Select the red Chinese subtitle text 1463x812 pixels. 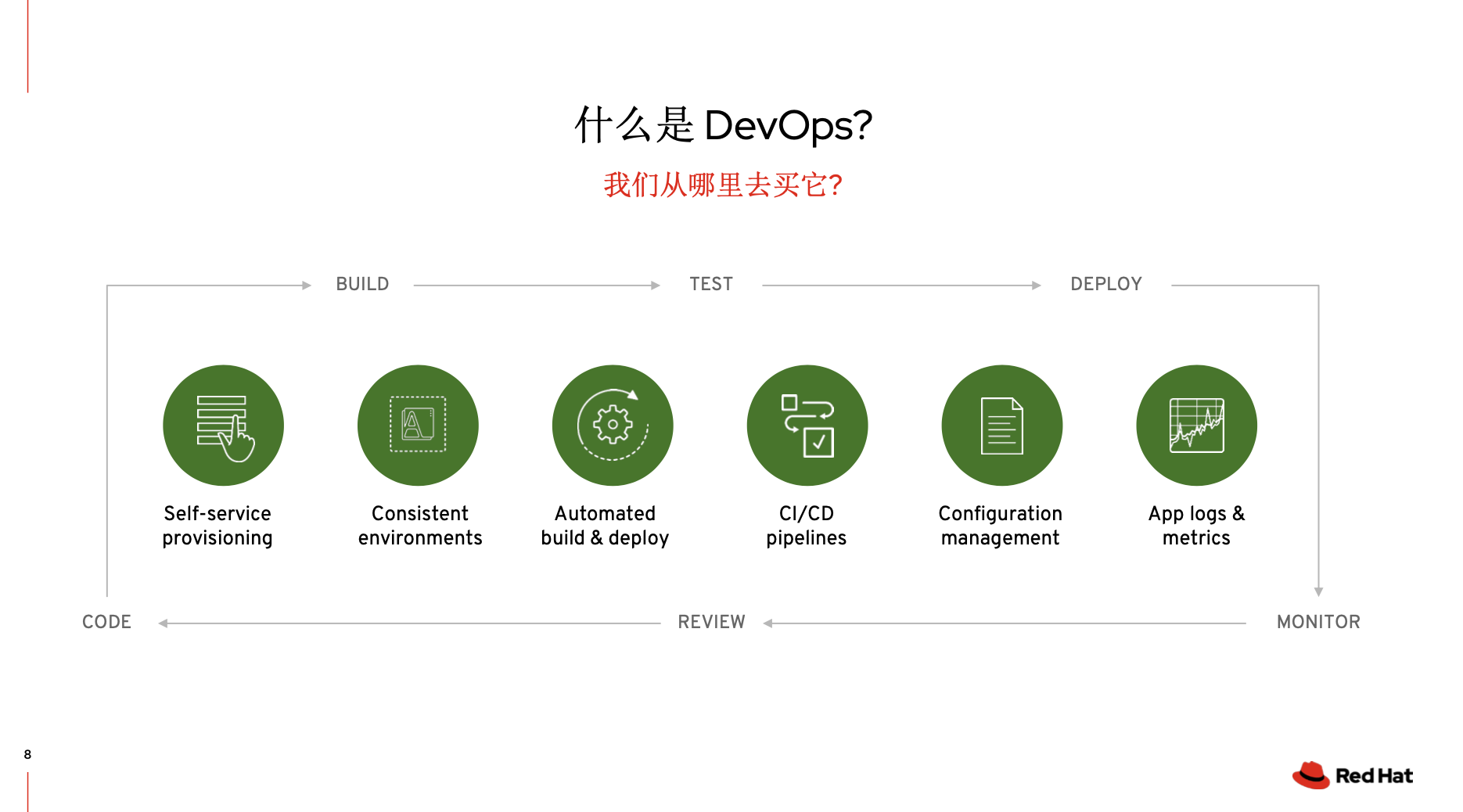coord(723,185)
